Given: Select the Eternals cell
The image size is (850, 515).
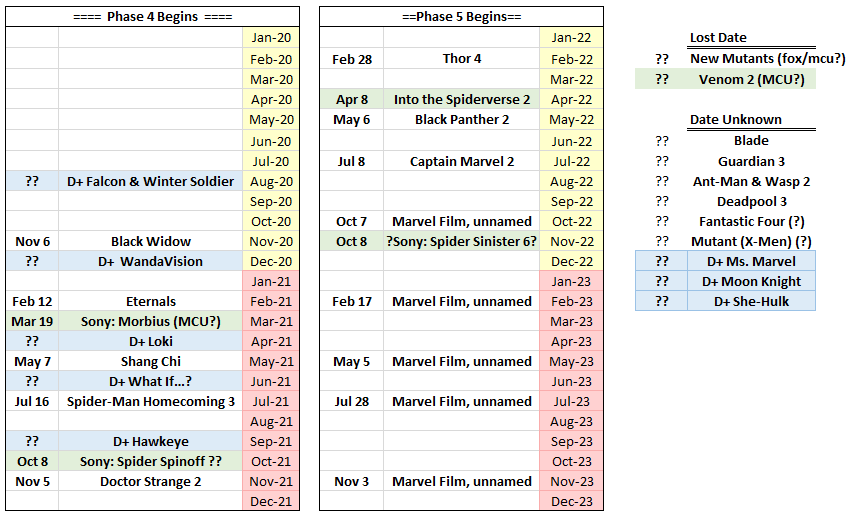Looking at the screenshot, I should coord(150,301).
